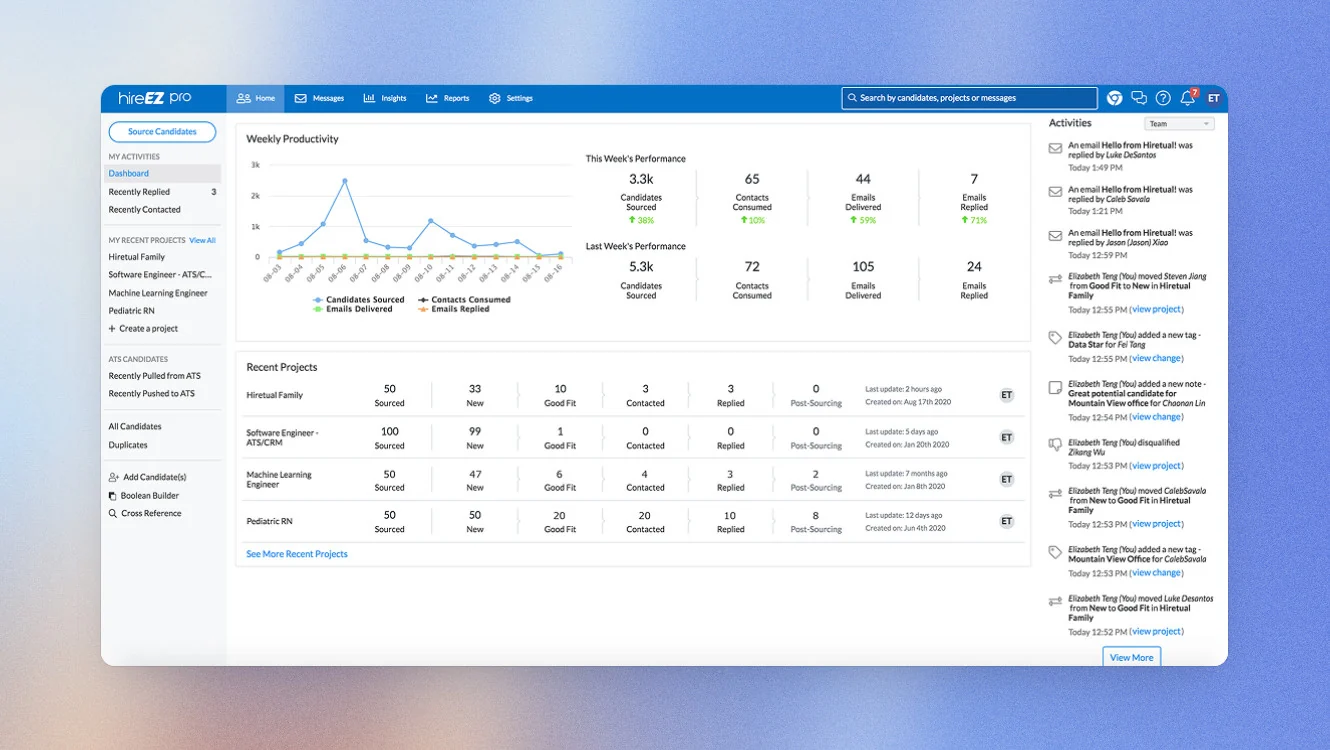Click the plus icon beside Create a project
The height and width of the screenshot is (750, 1330).
coord(112,328)
